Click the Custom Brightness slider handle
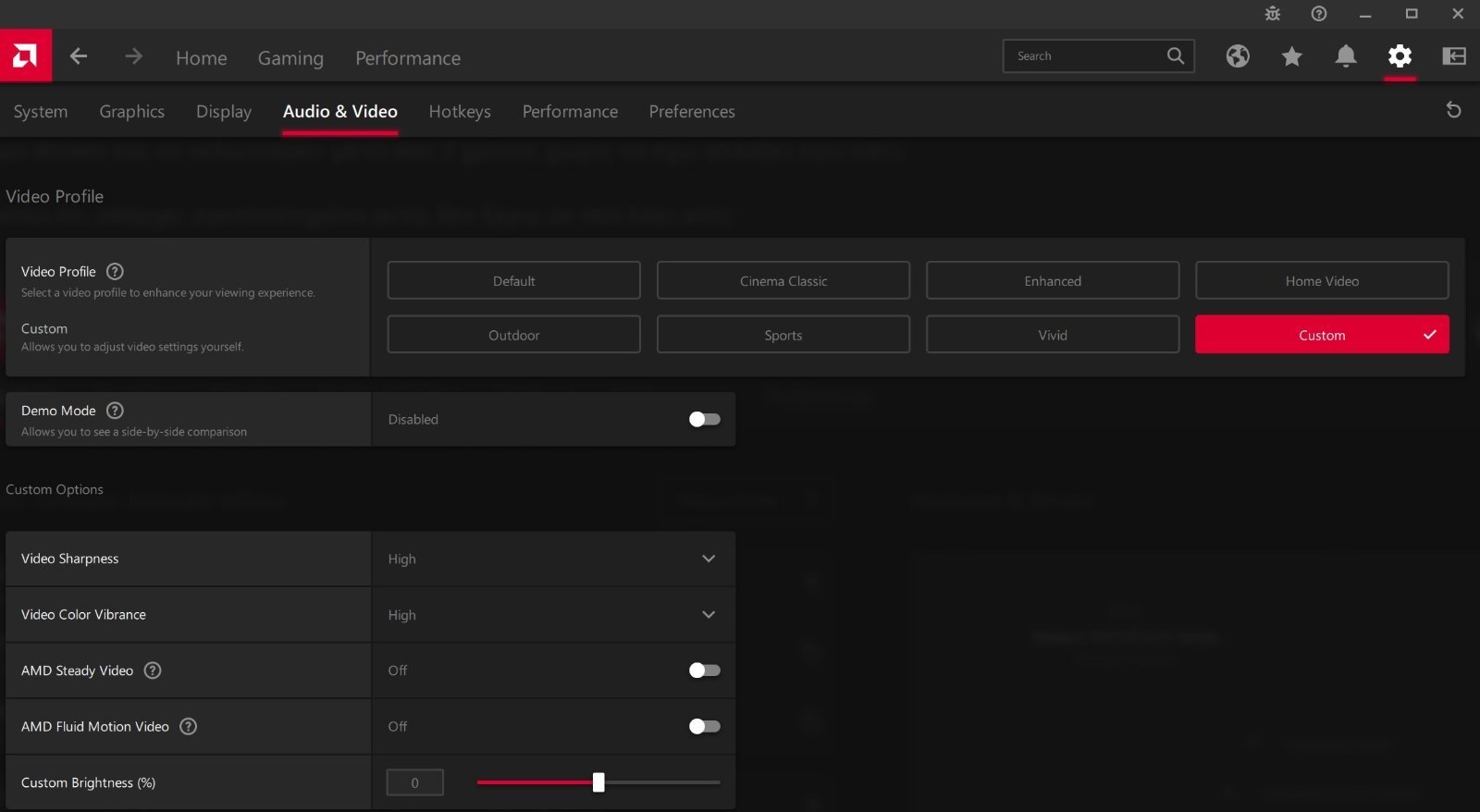1480x812 pixels. coord(598,782)
